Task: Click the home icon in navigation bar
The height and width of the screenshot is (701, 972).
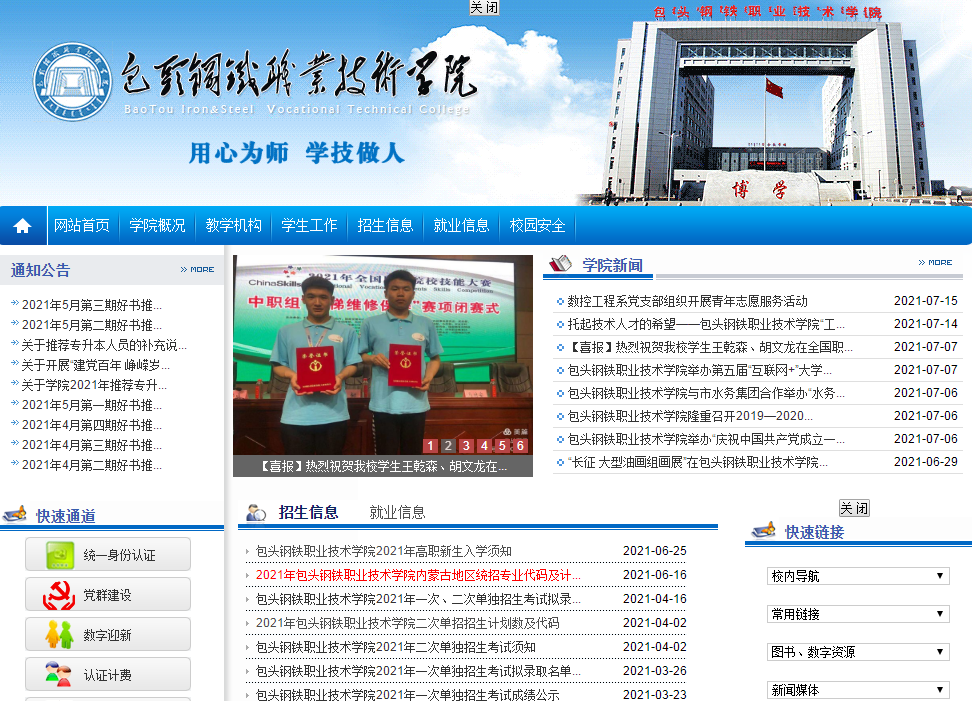Action: [22, 226]
